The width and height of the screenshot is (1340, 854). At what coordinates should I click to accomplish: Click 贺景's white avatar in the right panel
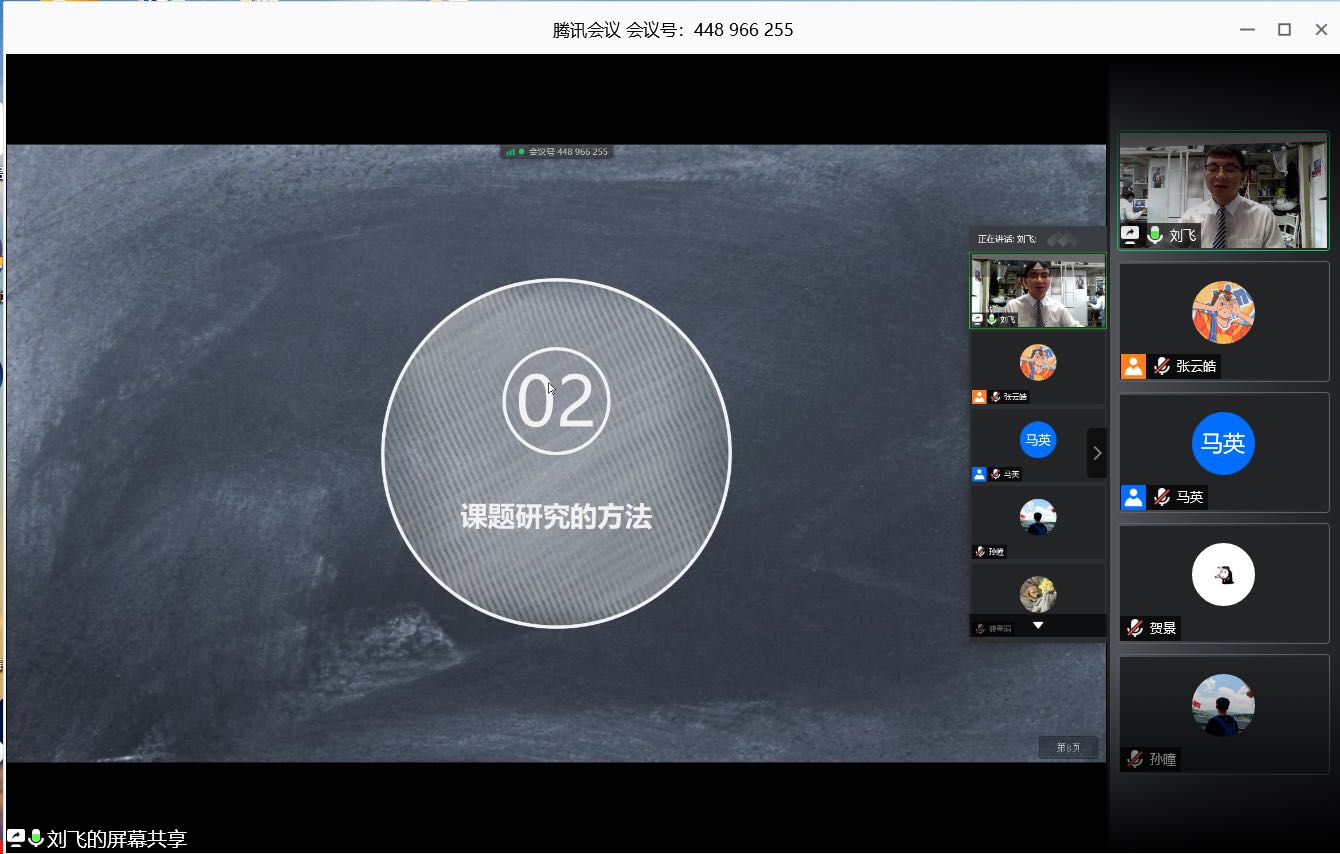(1223, 574)
